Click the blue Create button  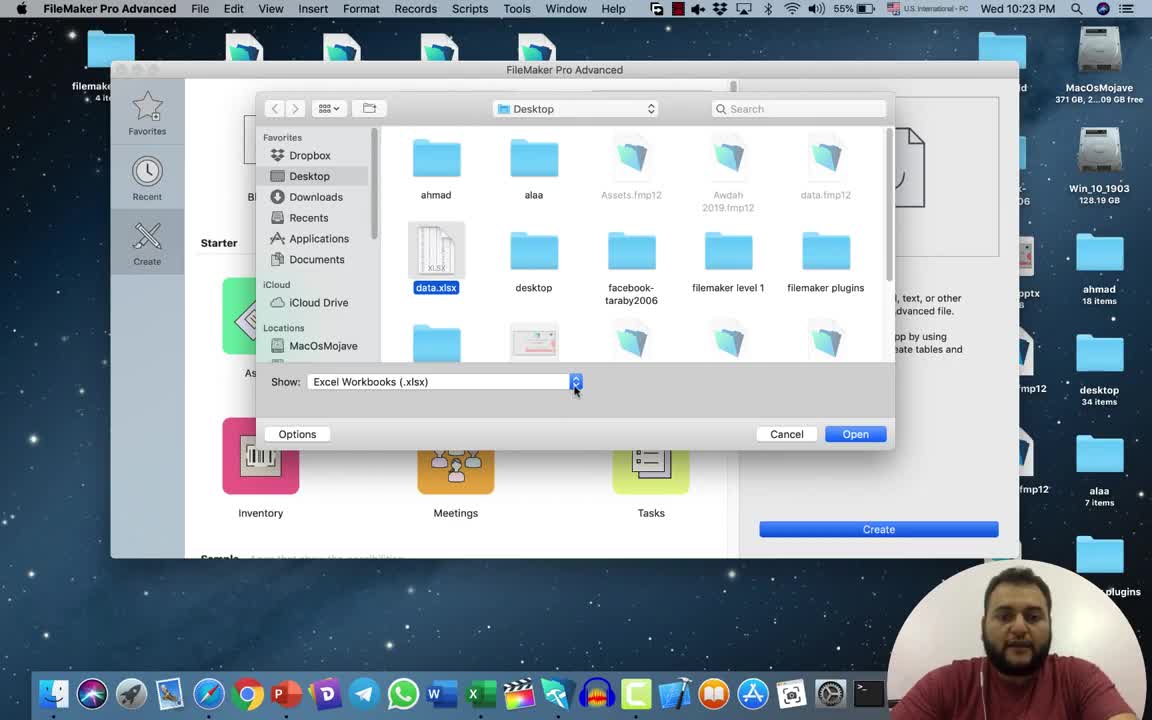pos(879,529)
